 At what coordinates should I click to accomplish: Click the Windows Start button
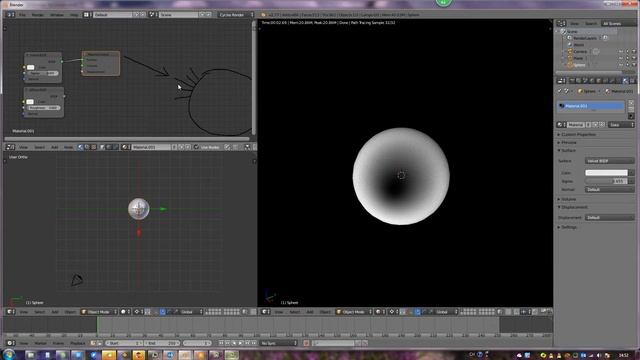pos(9,354)
